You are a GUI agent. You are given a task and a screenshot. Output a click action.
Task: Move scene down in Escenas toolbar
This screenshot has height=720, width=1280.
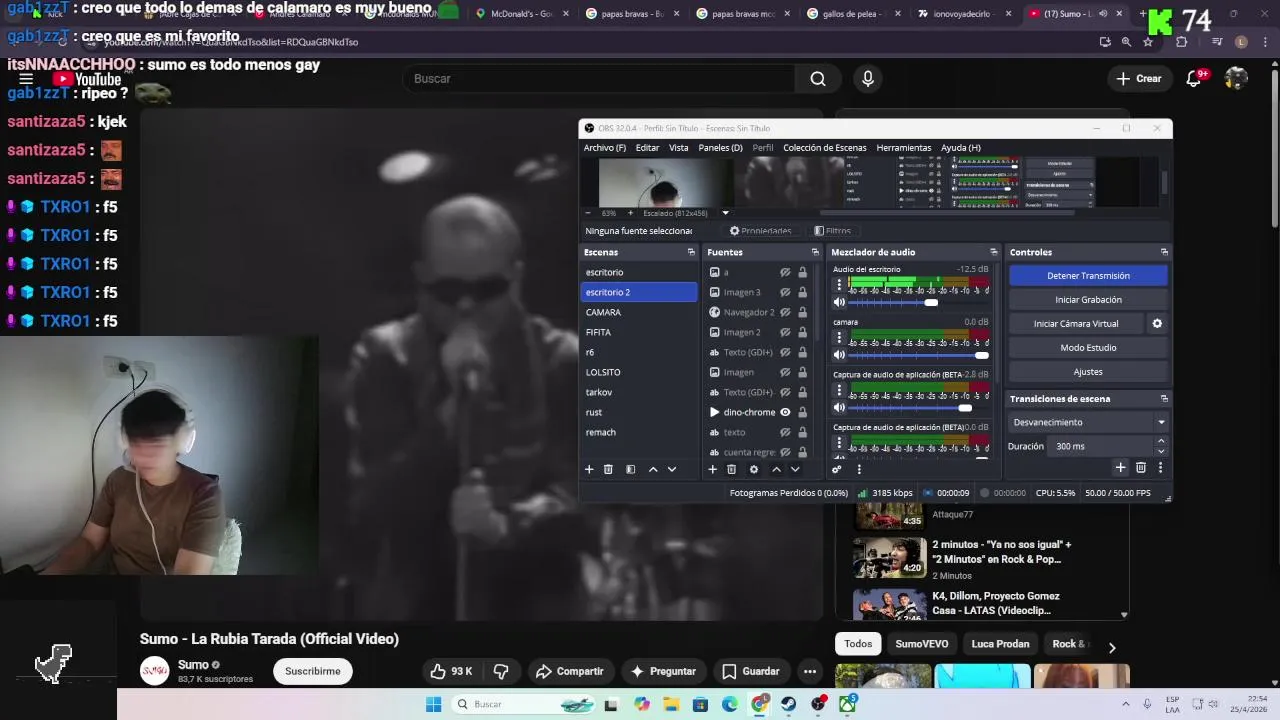[x=672, y=469]
